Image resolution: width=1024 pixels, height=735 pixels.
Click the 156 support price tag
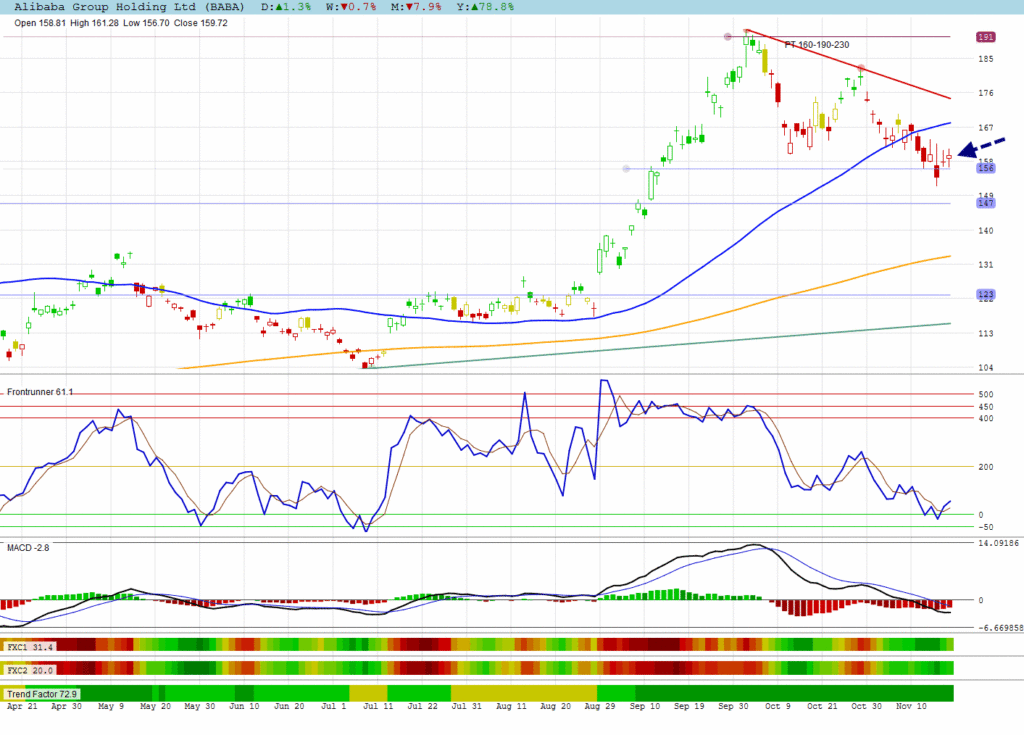click(985, 169)
